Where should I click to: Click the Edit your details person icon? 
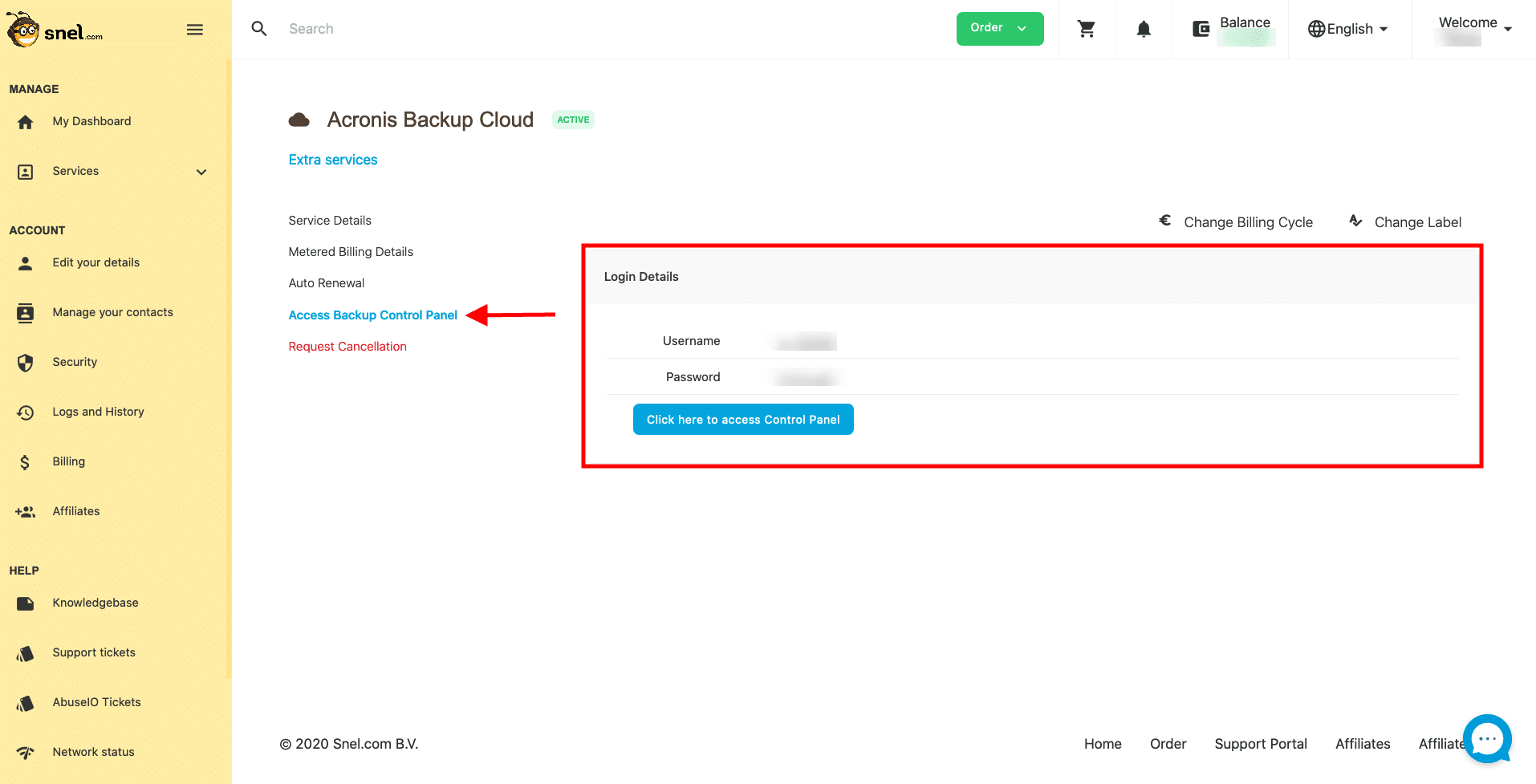click(x=26, y=263)
